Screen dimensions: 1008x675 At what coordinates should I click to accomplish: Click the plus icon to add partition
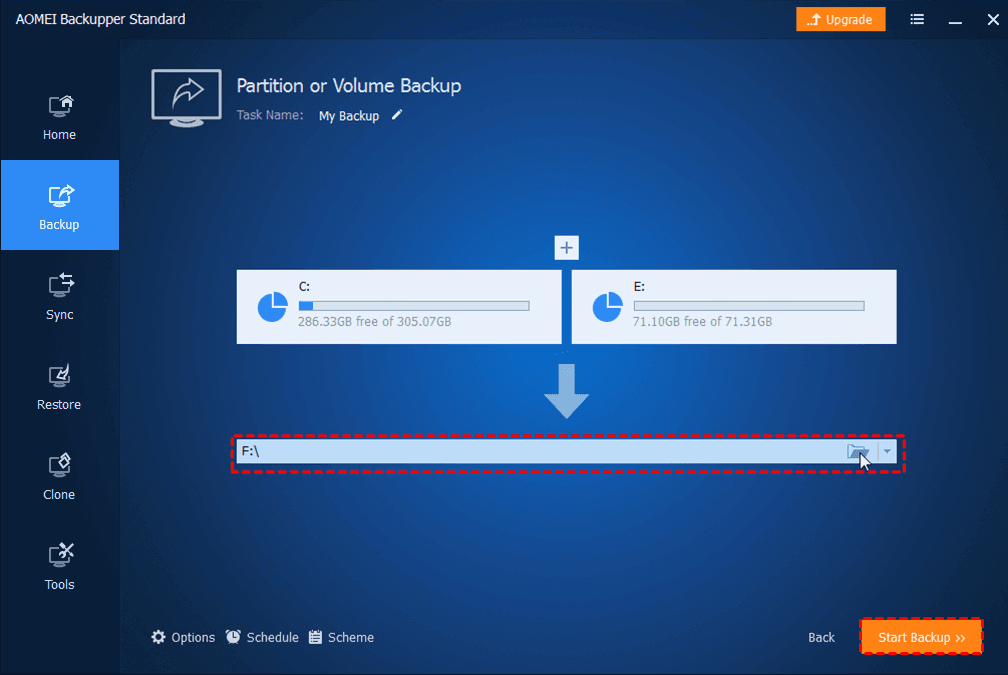(566, 248)
